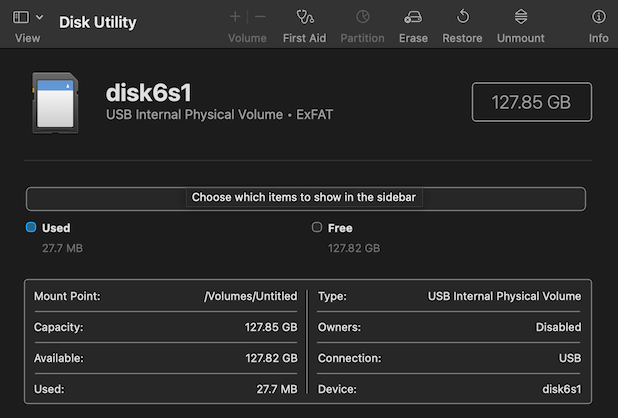Viewport: 618px width, 418px height.
Task: Open the Info icon
Action: pyautogui.click(x=599, y=17)
